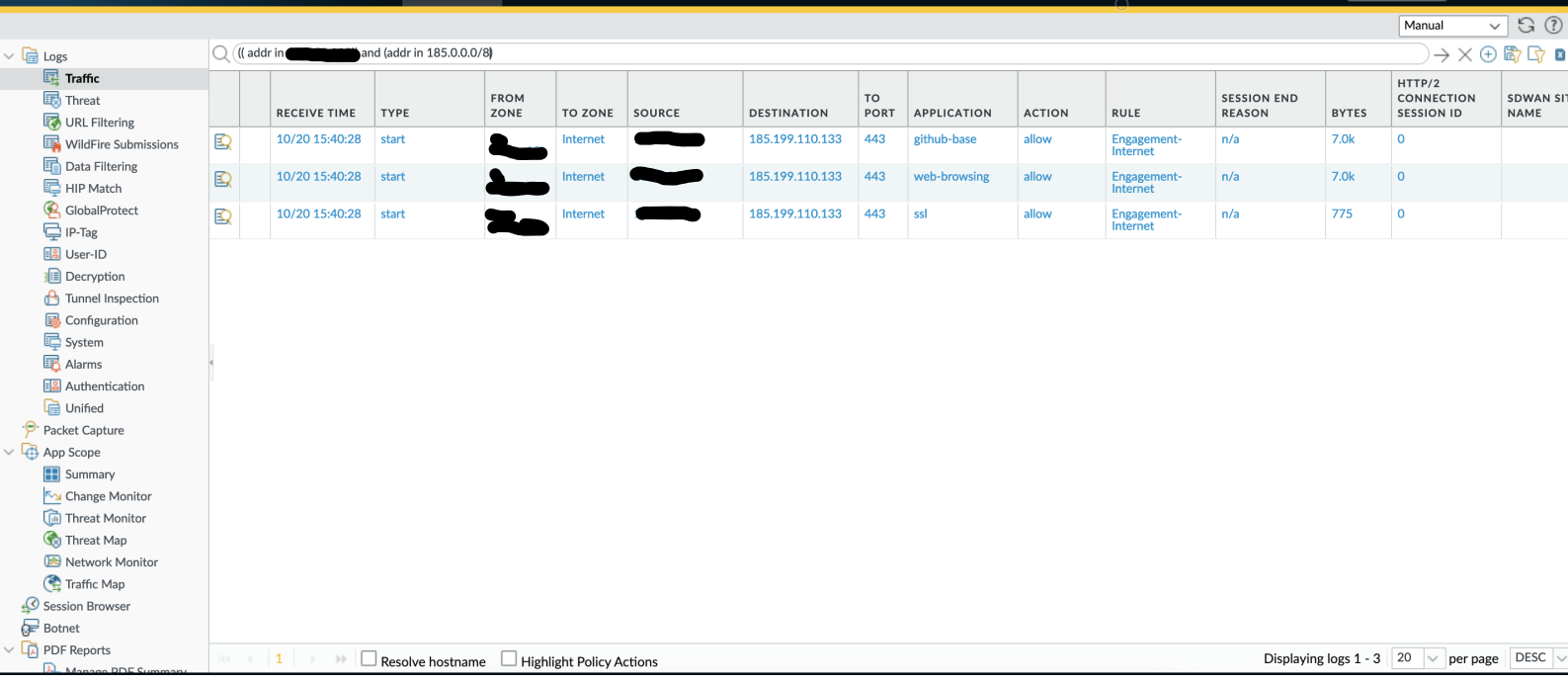This screenshot has height=683, width=1568.
Task: Enable the Resolve hostname checkbox
Action: (x=369, y=658)
